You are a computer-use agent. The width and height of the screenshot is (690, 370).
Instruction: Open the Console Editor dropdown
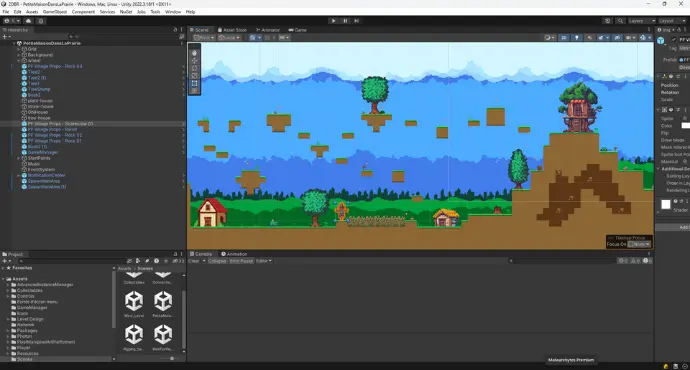(264, 261)
